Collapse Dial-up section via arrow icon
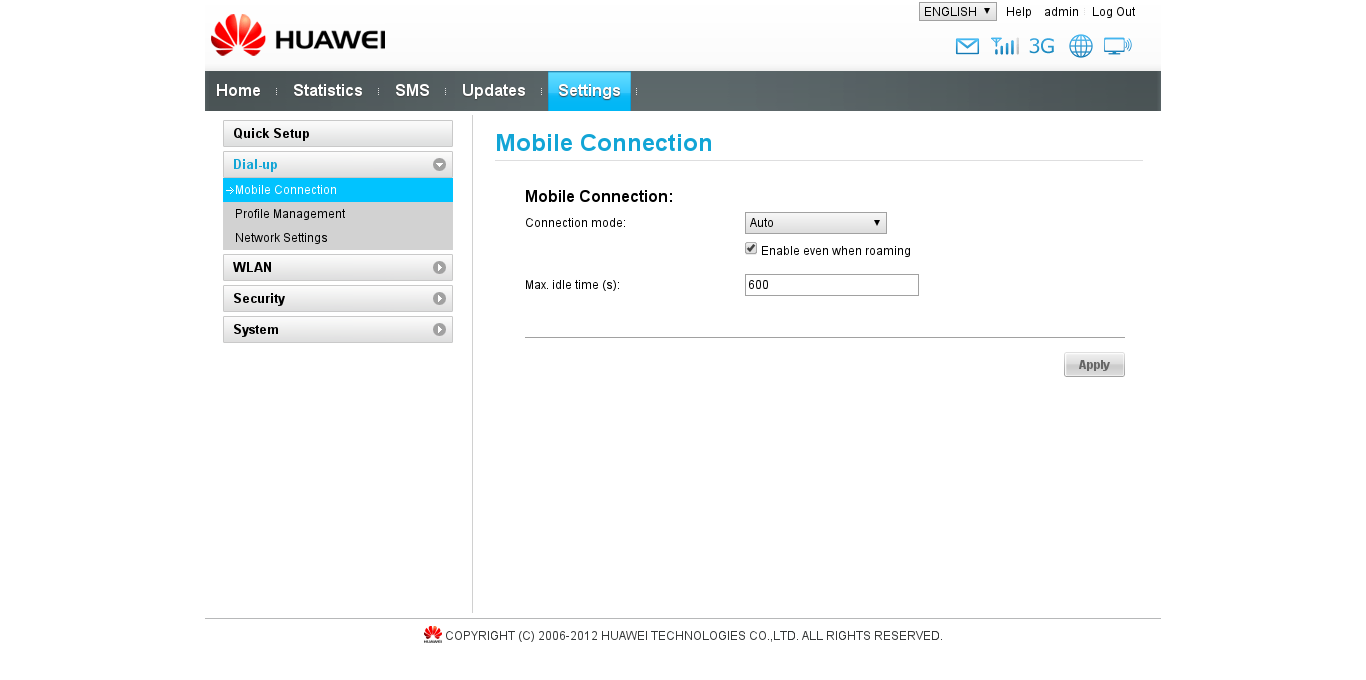 point(439,165)
